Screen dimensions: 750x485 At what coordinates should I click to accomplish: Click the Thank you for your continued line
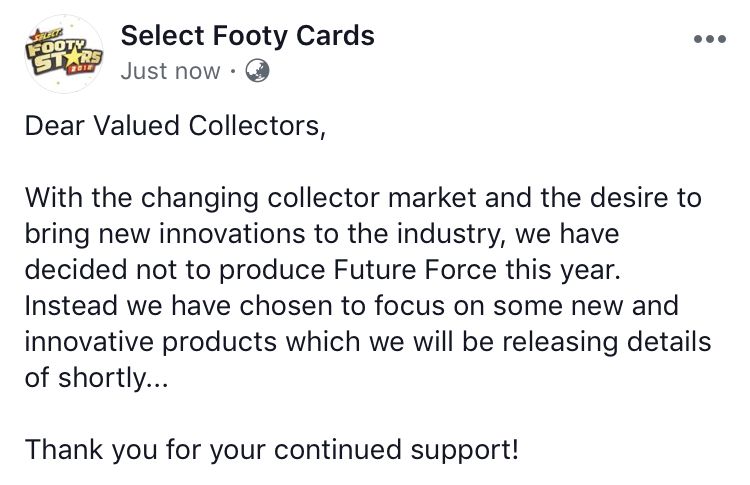272,450
